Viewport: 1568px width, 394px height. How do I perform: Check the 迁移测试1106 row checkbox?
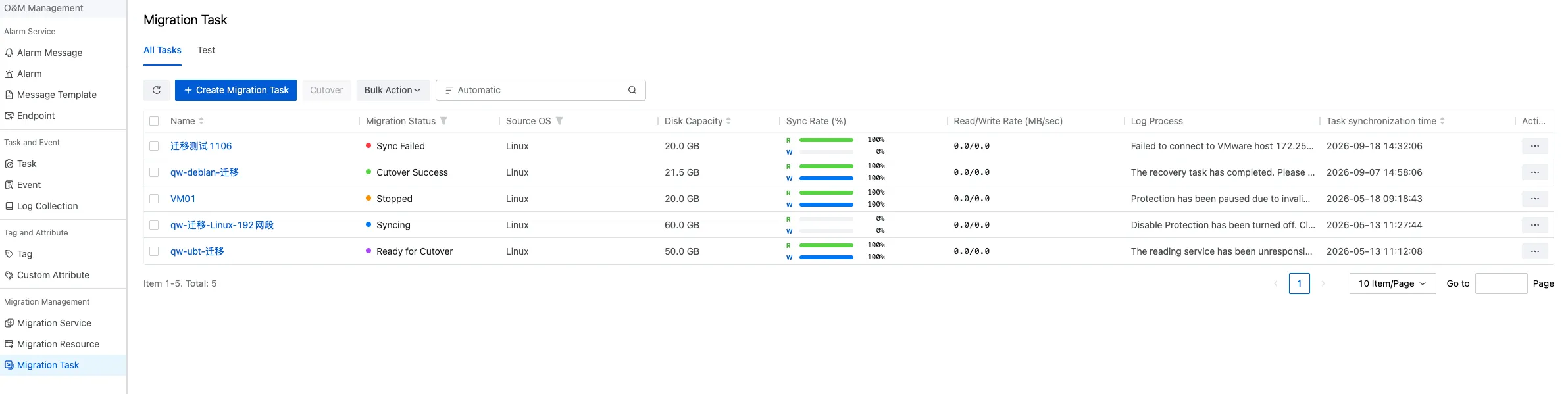coord(154,146)
